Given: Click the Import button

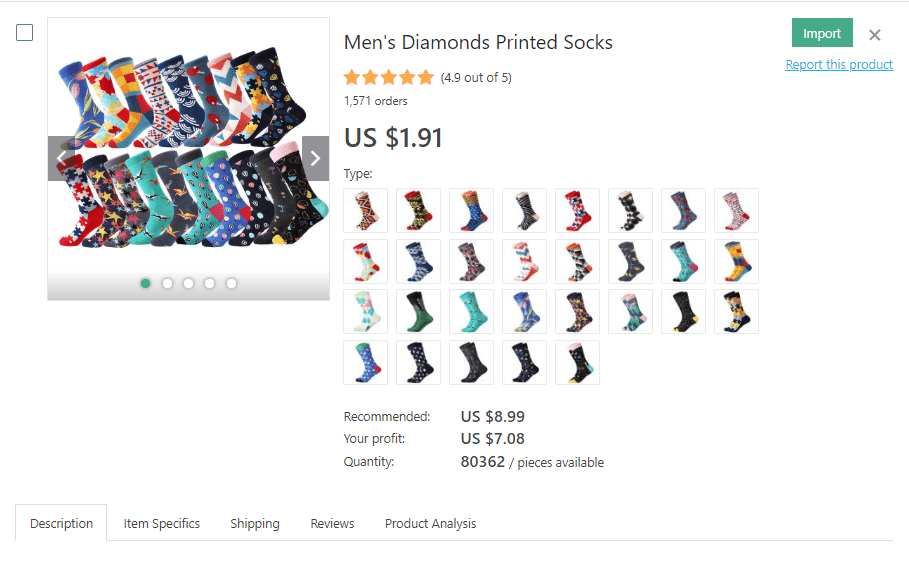Looking at the screenshot, I should point(822,33).
